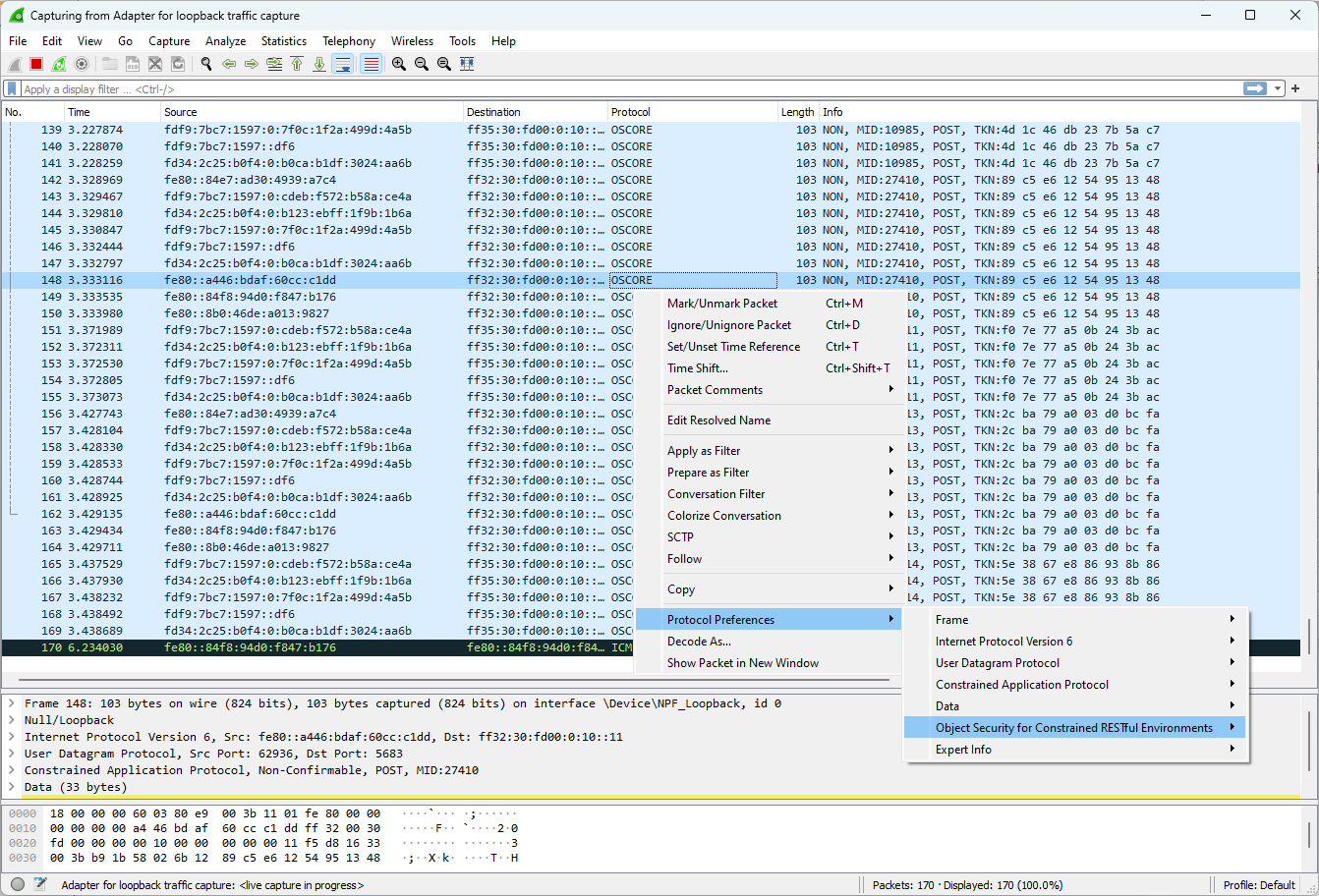Choose Ignore/Unignore Packet entry
This screenshot has width=1319, height=896.
769,325
